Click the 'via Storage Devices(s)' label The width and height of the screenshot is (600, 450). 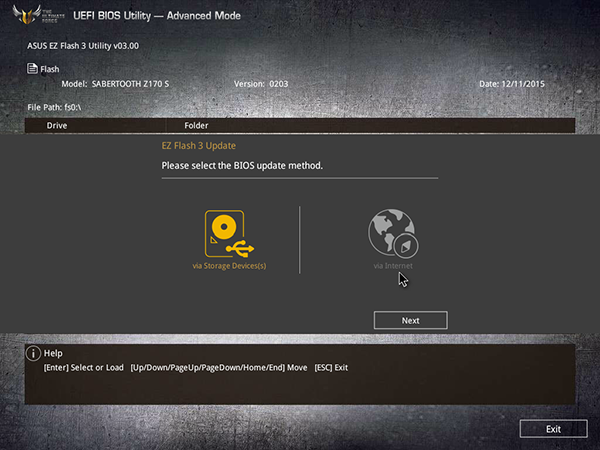click(229, 266)
